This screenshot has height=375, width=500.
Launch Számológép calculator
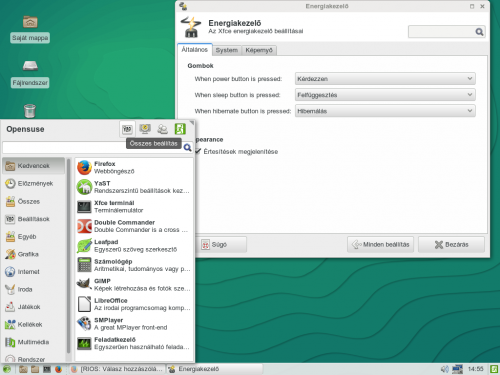coord(134,265)
